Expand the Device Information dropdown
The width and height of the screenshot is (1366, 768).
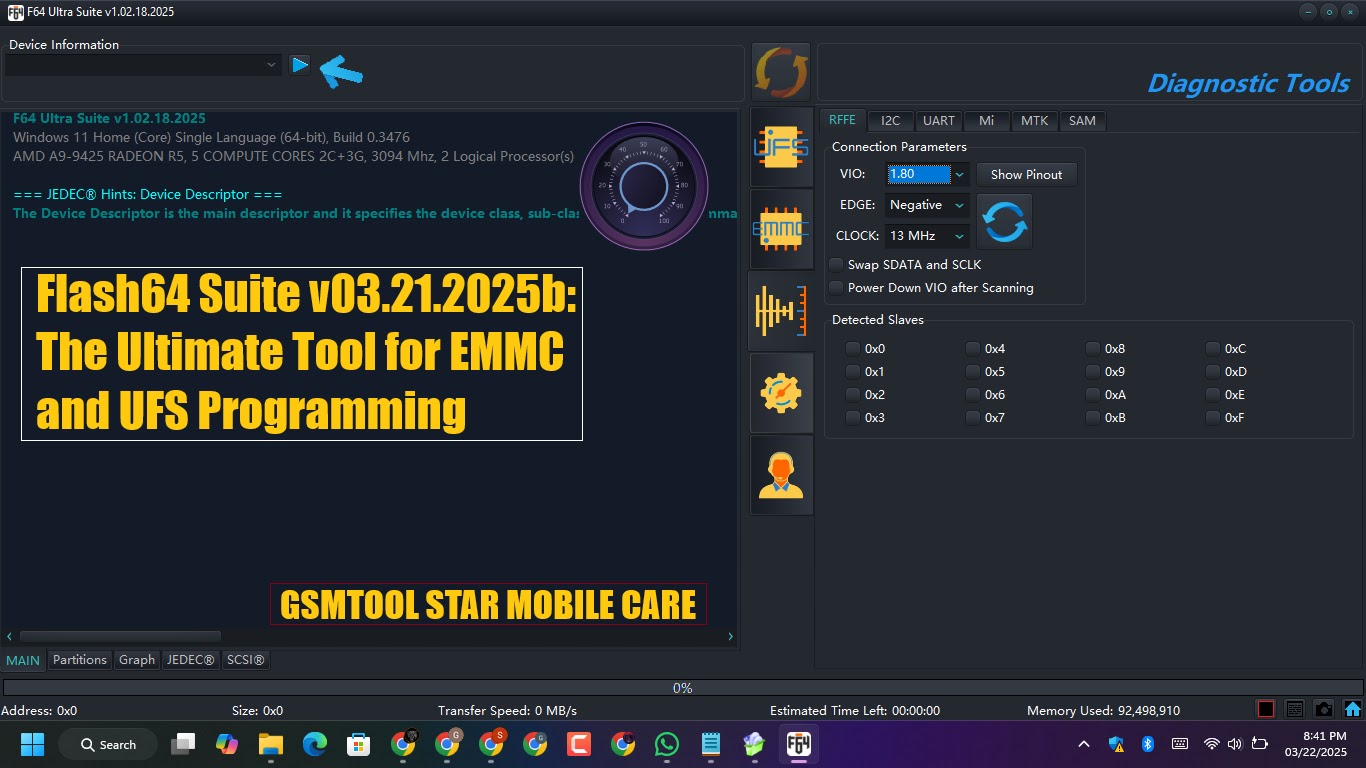pyautogui.click(x=271, y=64)
